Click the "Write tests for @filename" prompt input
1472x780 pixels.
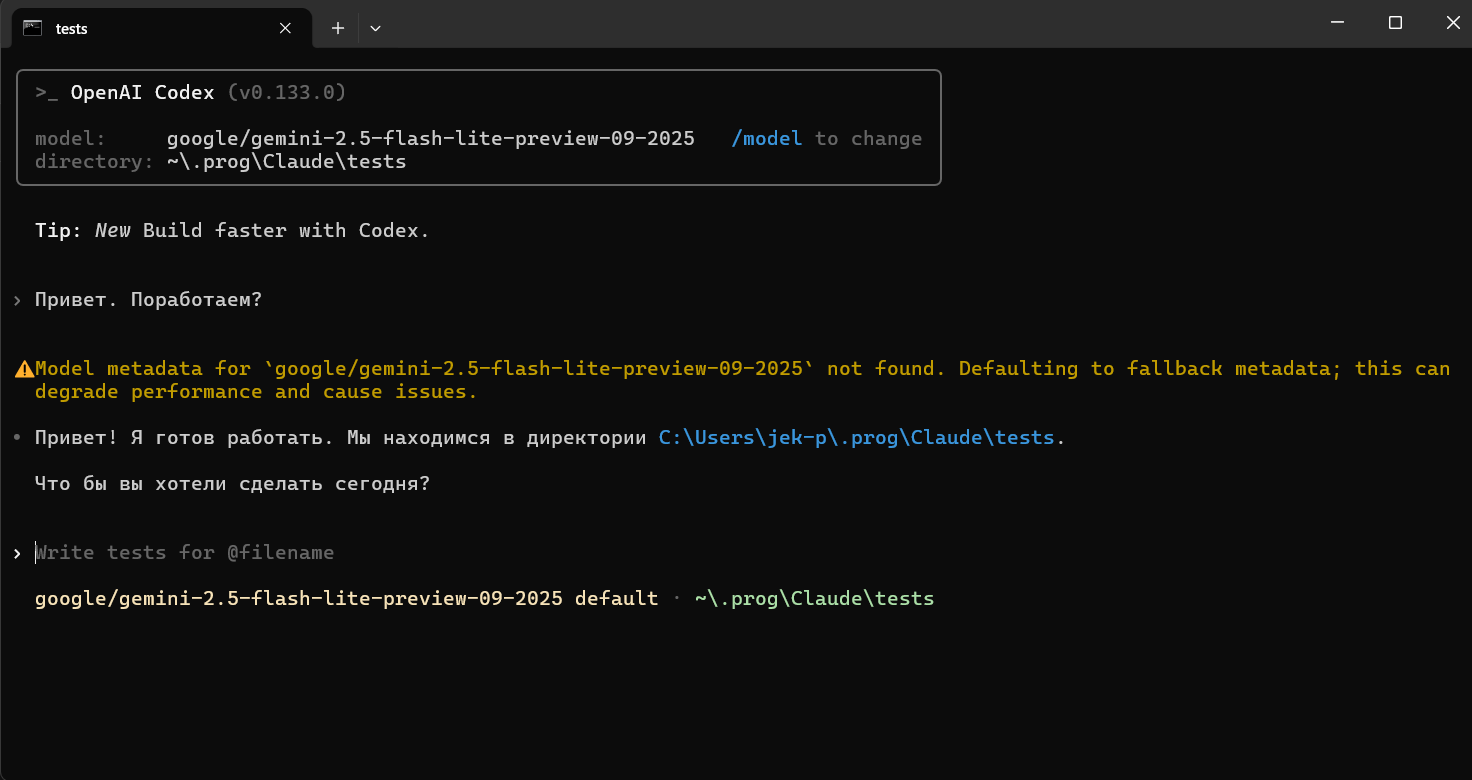[x=185, y=552]
